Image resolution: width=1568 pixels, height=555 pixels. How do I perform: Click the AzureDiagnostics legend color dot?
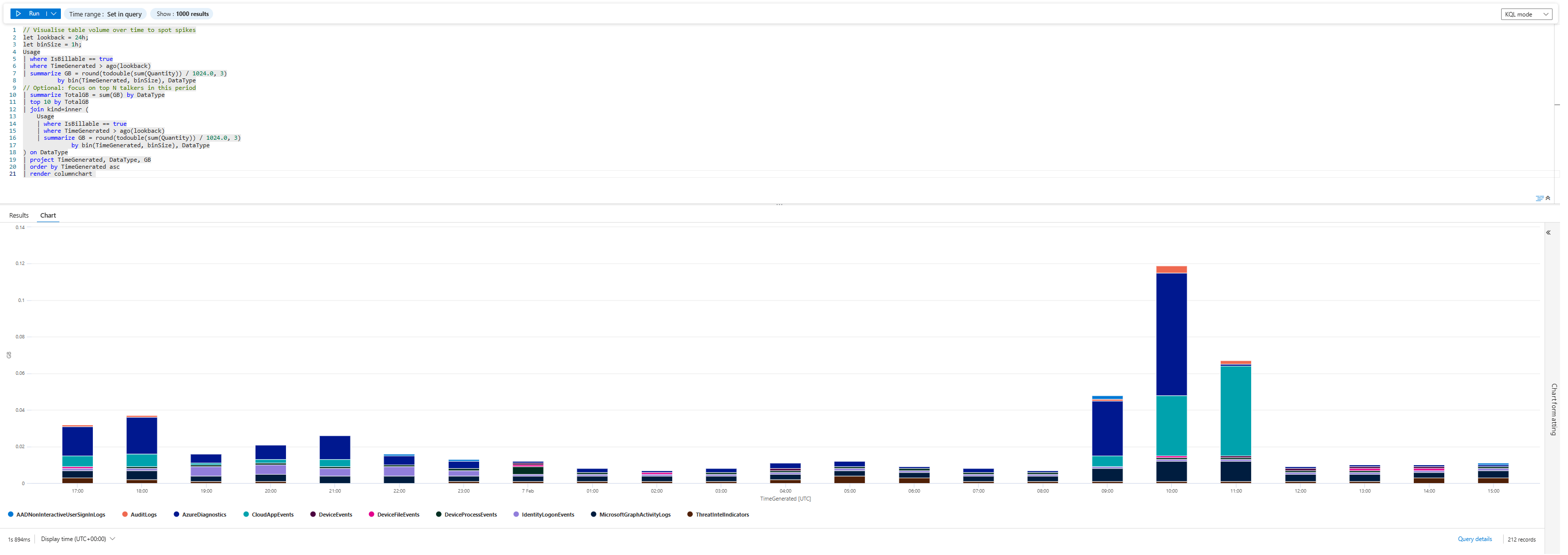point(177,515)
